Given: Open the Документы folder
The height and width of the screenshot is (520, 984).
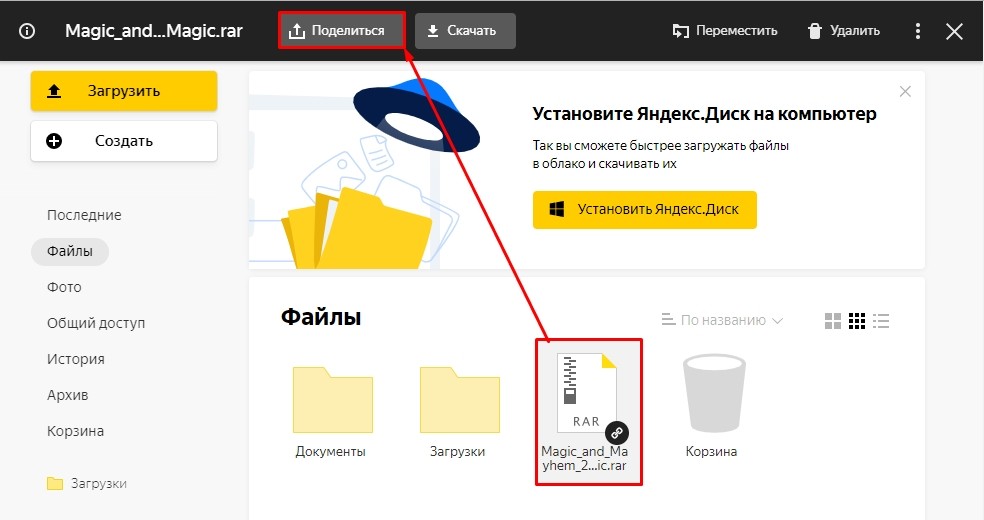Looking at the screenshot, I should pyautogui.click(x=332, y=411).
